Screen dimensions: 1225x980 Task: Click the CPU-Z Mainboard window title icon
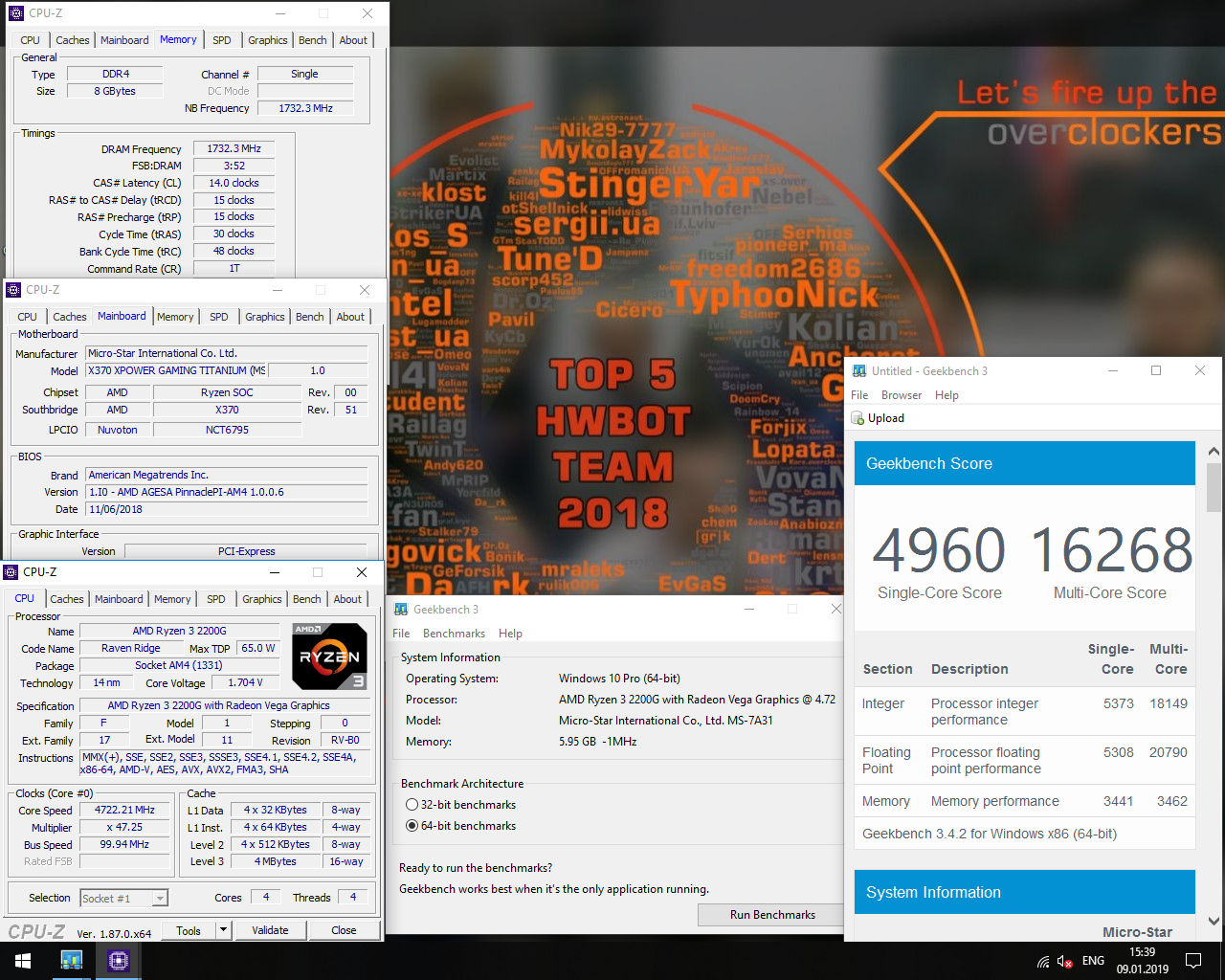click(13, 290)
